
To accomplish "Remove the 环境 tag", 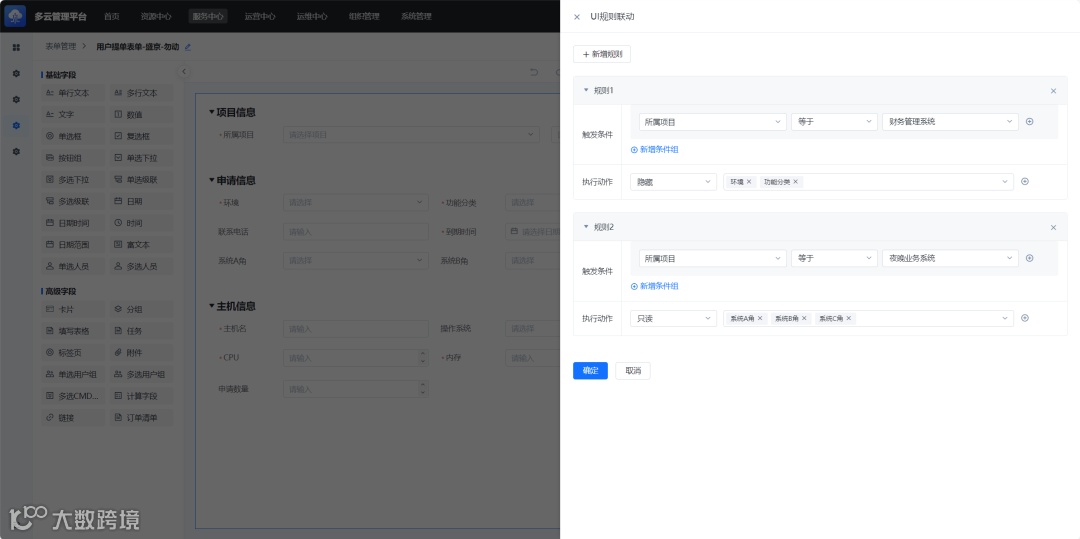I will click(749, 182).
